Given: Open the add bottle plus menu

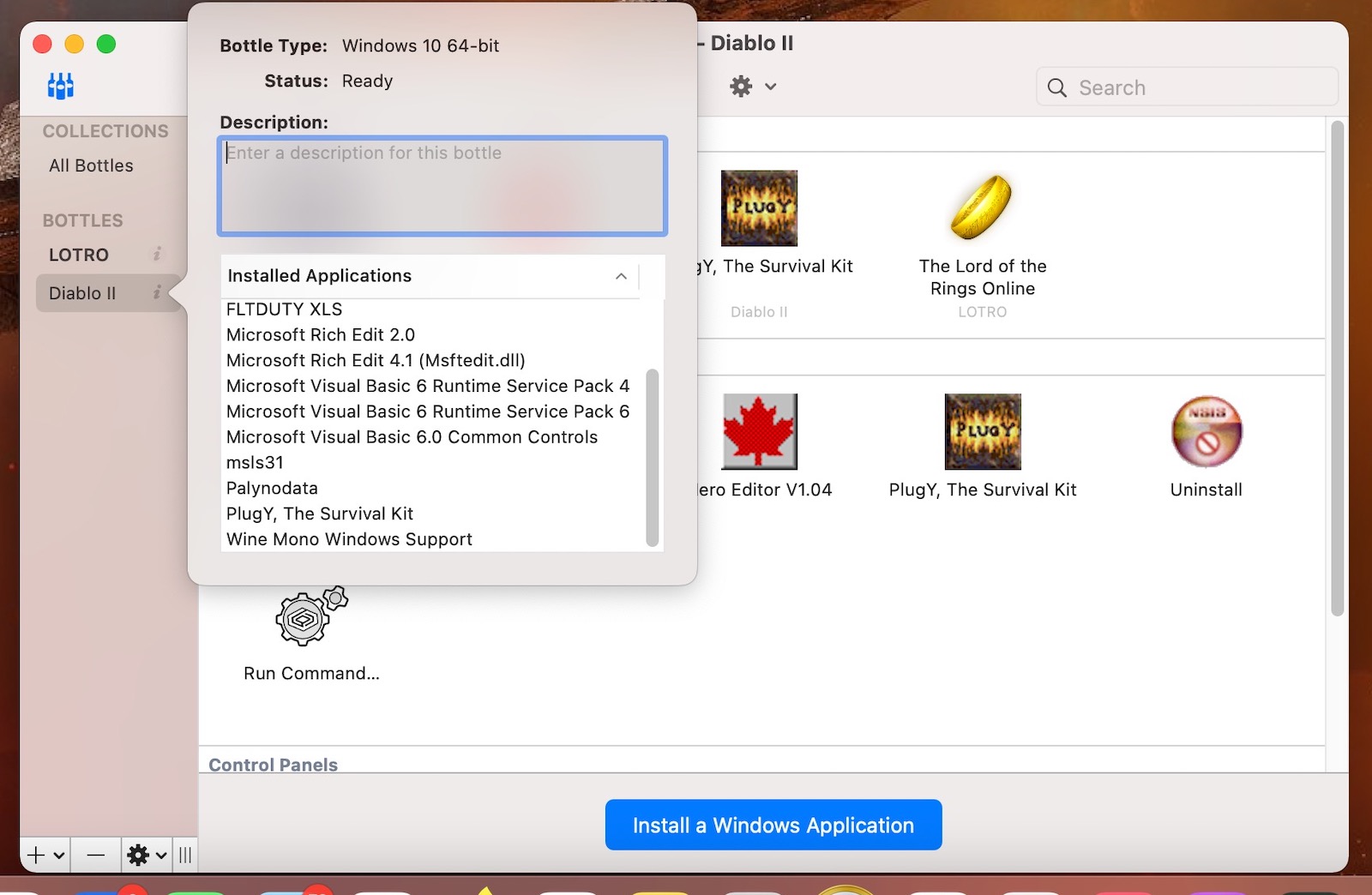Looking at the screenshot, I should pyautogui.click(x=45, y=855).
